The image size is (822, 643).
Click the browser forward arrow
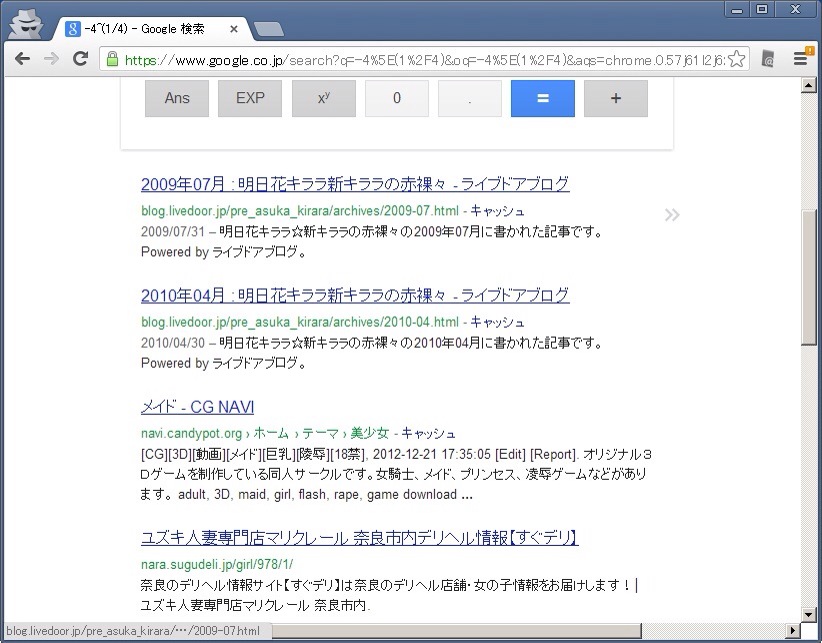pyautogui.click(x=51, y=59)
